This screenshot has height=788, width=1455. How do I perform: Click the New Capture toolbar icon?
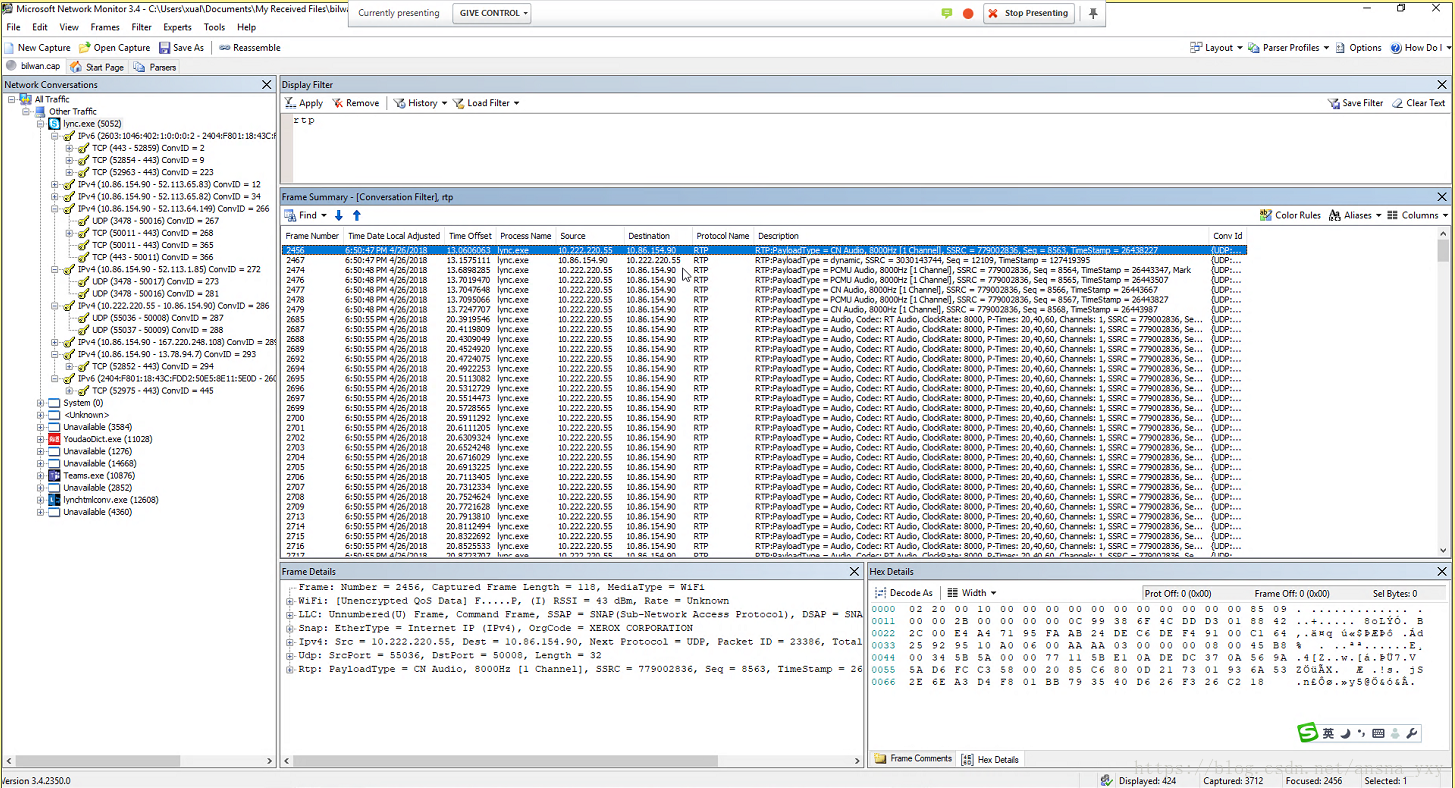(10, 48)
